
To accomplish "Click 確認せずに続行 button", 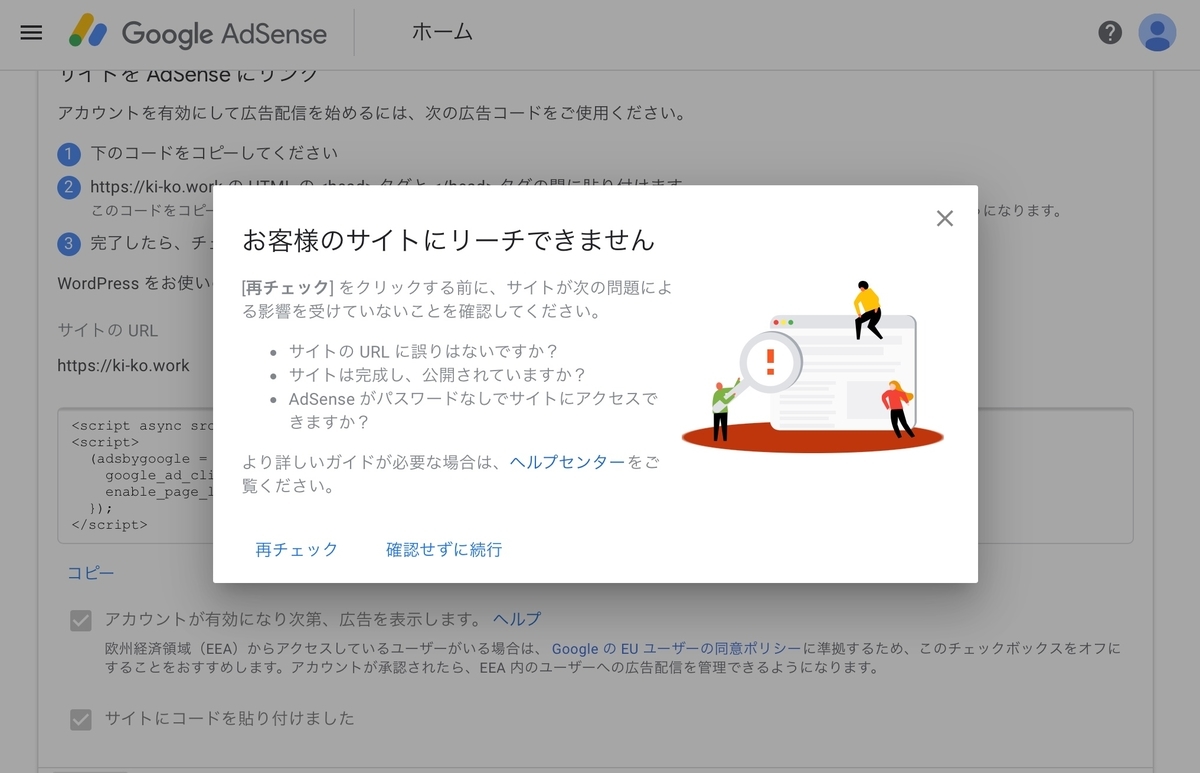I will (444, 549).
